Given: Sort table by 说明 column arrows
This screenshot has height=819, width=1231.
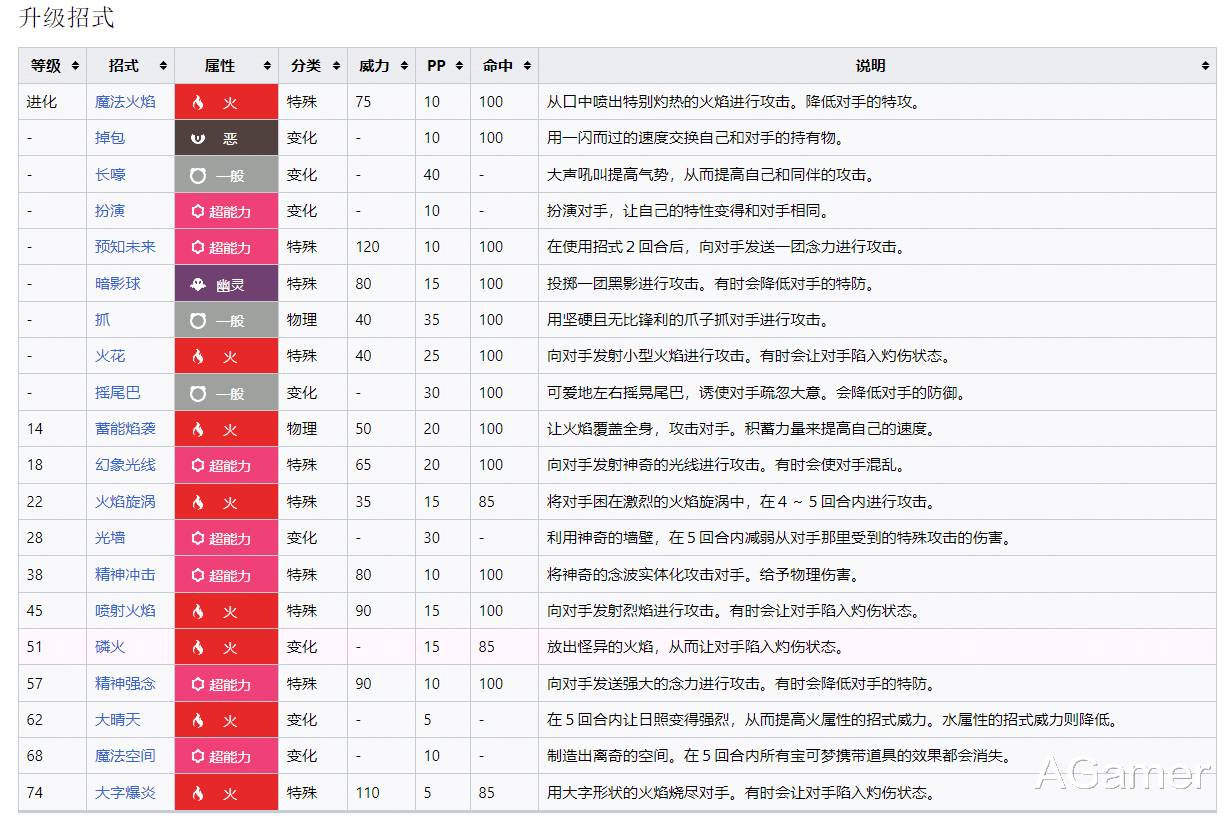Looking at the screenshot, I should pos(1205,66).
